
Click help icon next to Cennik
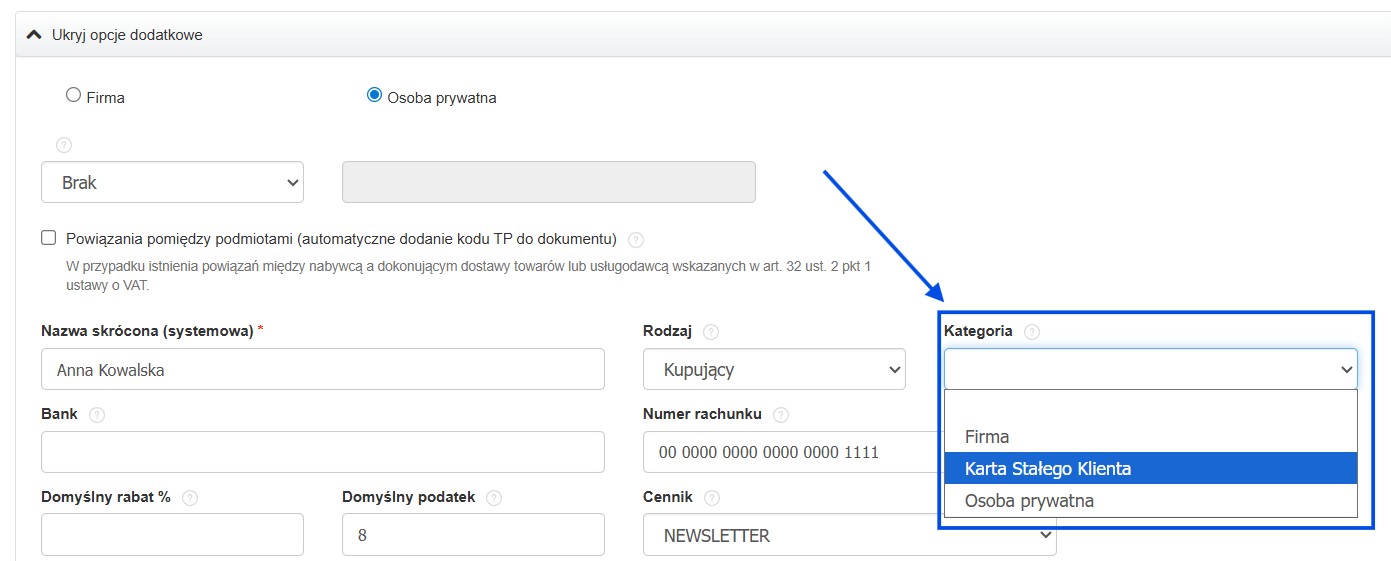pyautogui.click(x=712, y=498)
